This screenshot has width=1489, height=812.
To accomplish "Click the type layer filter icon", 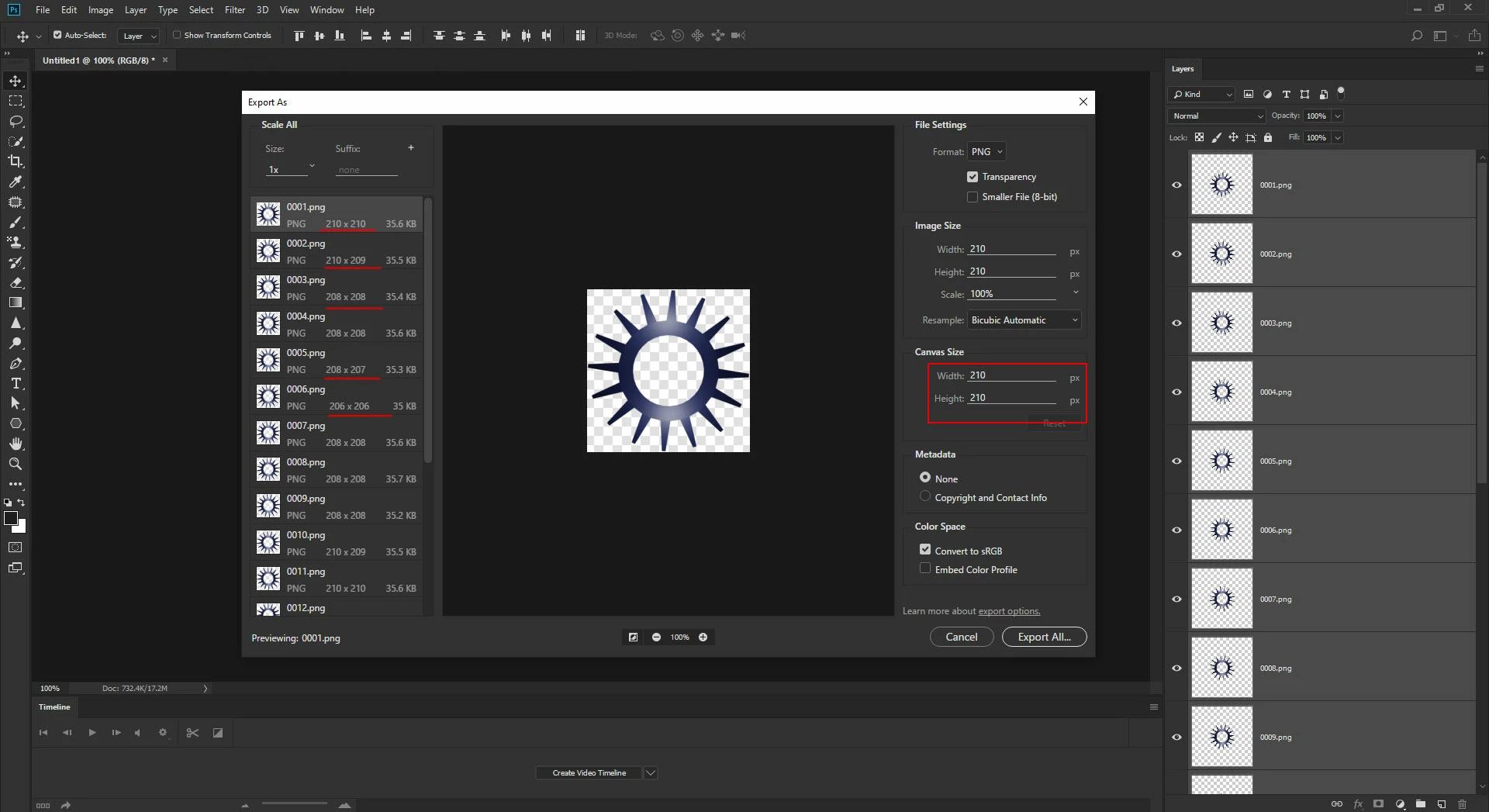I will point(1286,94).
